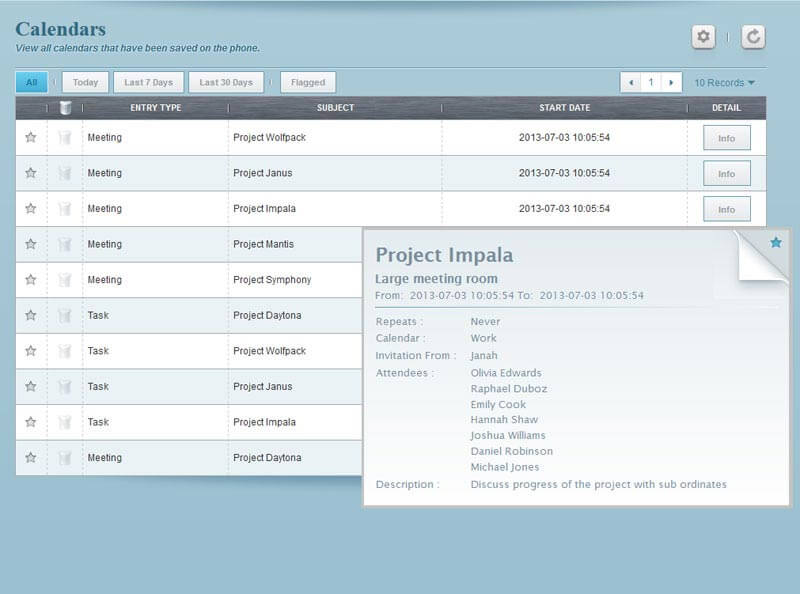This screenshot has width=800, height=594.
Task: Open Info for Project Janus meeting
Action: 727,174
